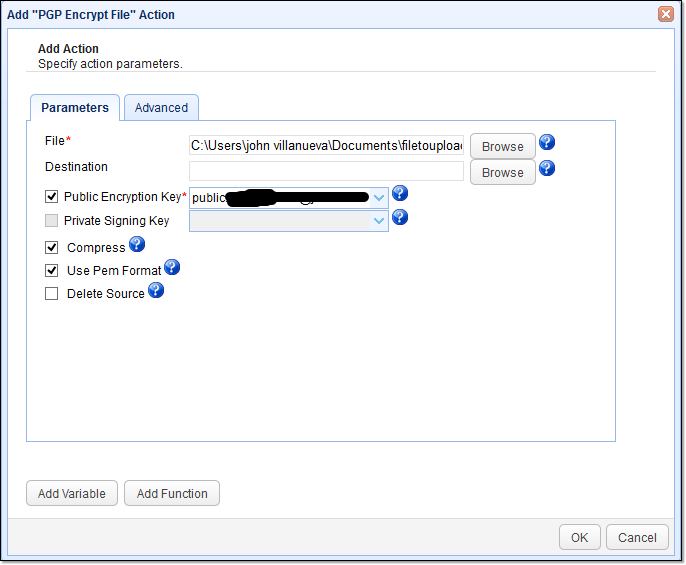Close the PGP Encrypt File dialog

[x=665, y=14]
